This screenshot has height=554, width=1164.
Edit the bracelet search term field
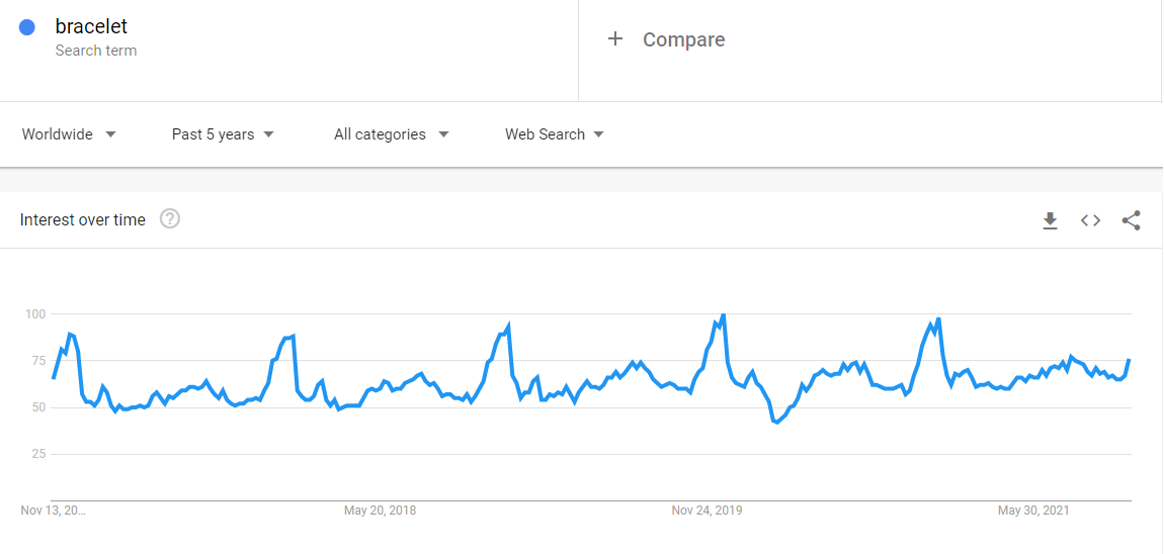pyautogui.click(x=289, y=50)
